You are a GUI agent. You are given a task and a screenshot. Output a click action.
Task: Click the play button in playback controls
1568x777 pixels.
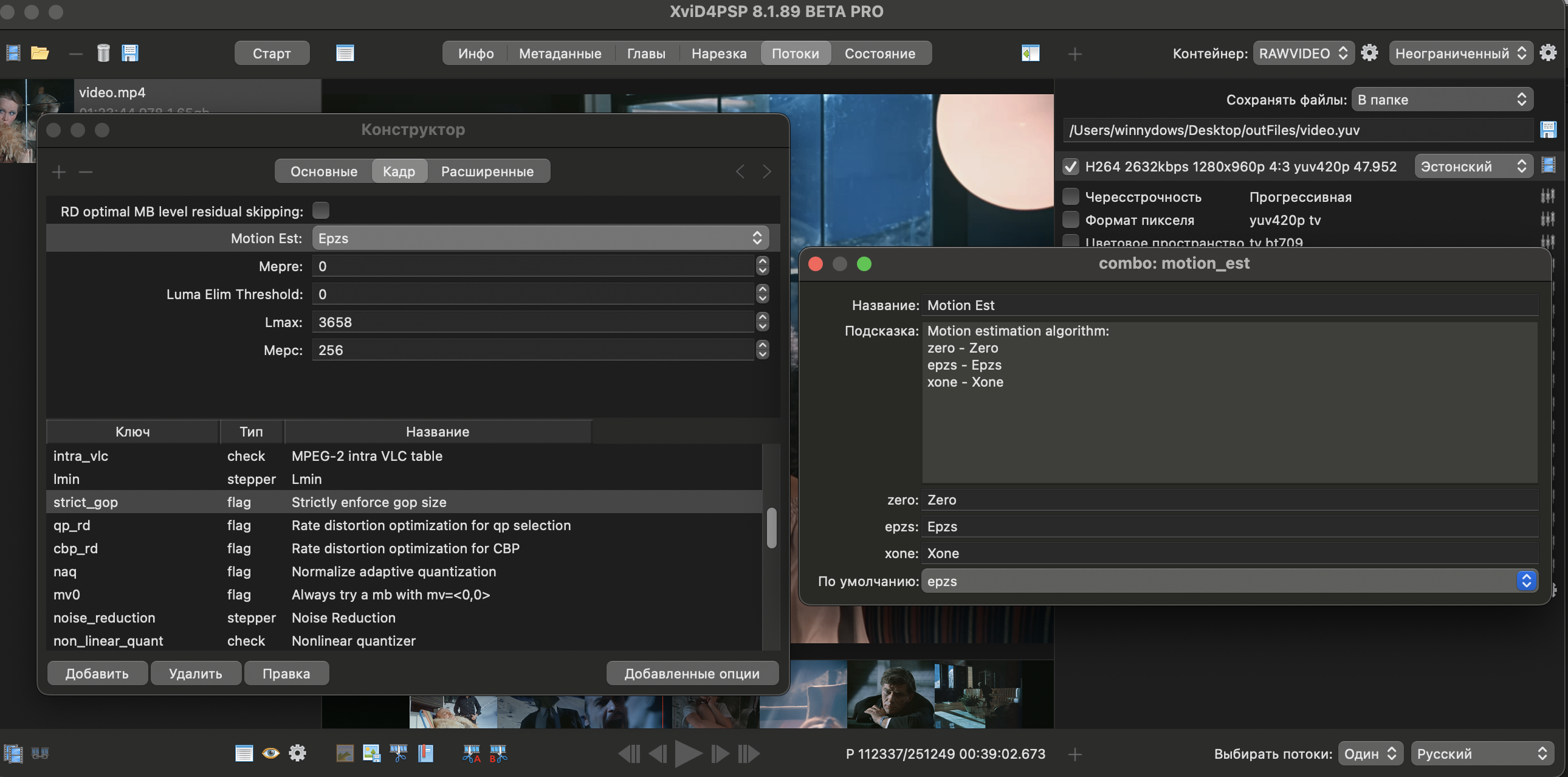coord(689,754)
